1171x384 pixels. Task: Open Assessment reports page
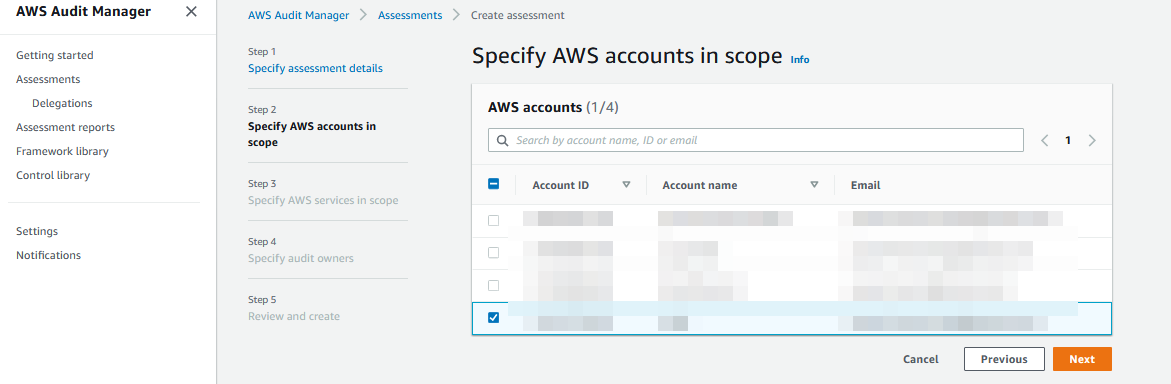point(66,127)
